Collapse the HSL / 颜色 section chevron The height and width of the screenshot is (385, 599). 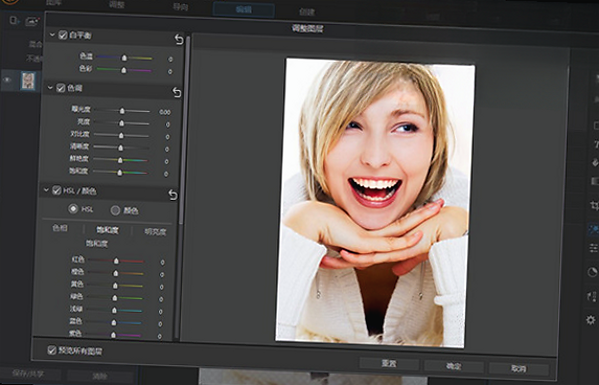[46, 190]
